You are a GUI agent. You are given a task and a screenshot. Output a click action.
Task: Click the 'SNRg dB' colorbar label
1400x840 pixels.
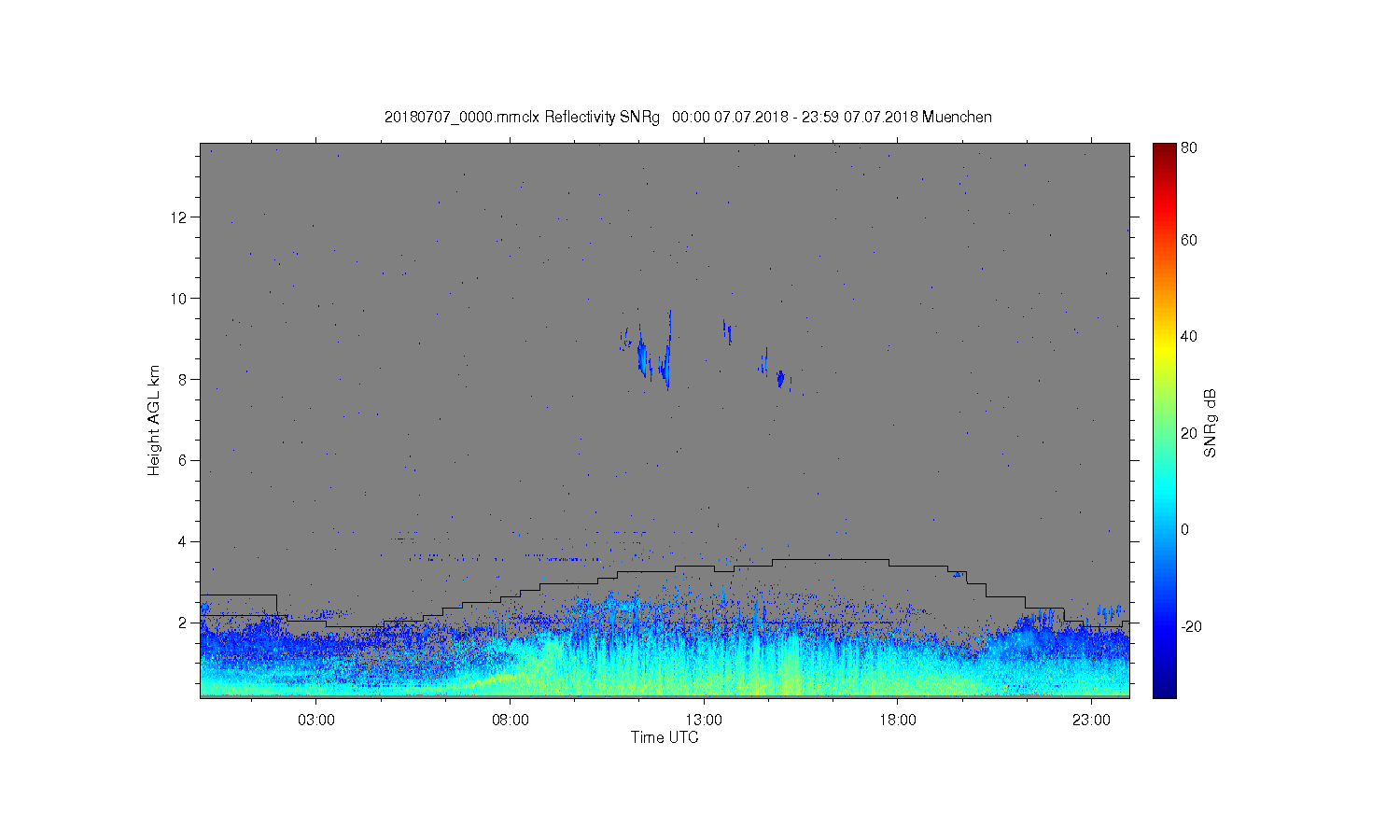click(x=1210, y=423)
